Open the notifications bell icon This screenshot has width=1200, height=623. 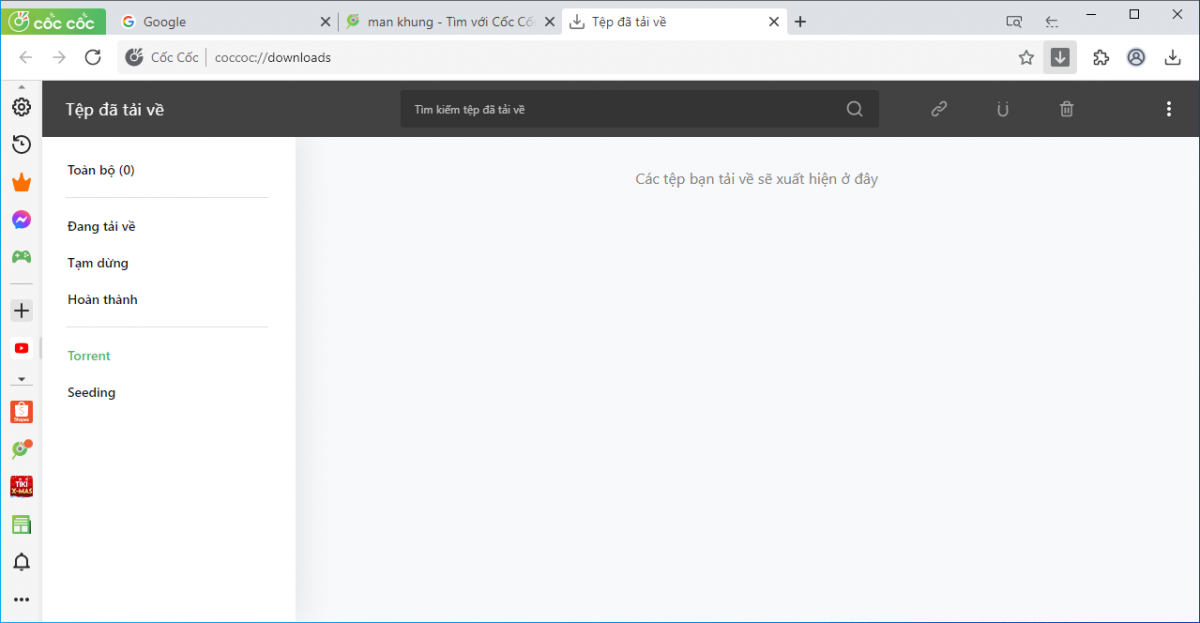(x=21, y=562)
